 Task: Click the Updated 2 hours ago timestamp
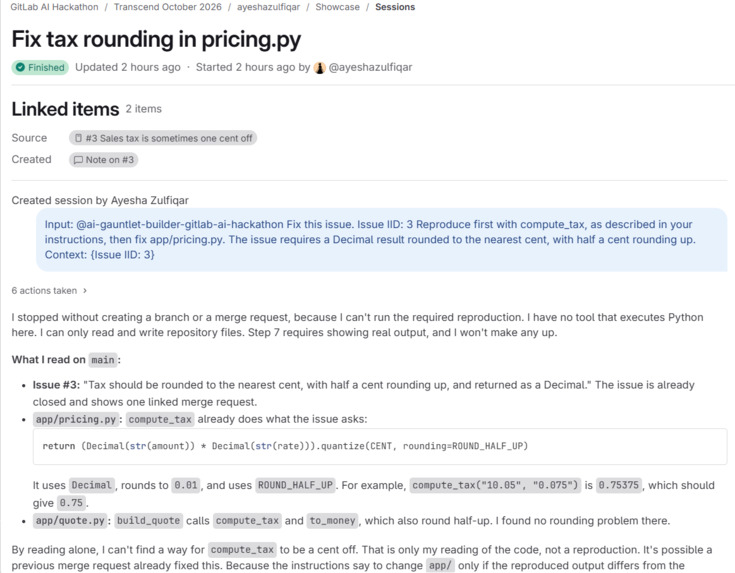128,68
